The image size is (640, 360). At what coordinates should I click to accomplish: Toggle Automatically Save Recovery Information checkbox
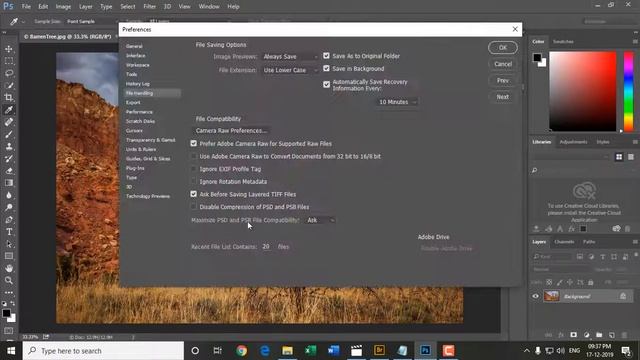tap(326, 84)
